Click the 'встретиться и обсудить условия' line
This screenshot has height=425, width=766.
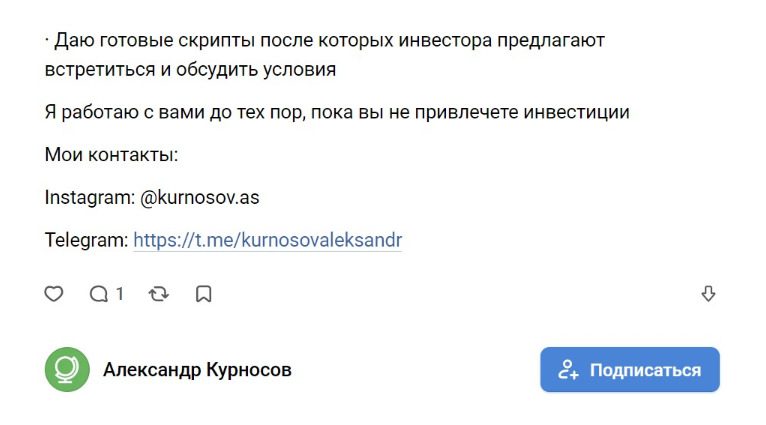point(190,70)
